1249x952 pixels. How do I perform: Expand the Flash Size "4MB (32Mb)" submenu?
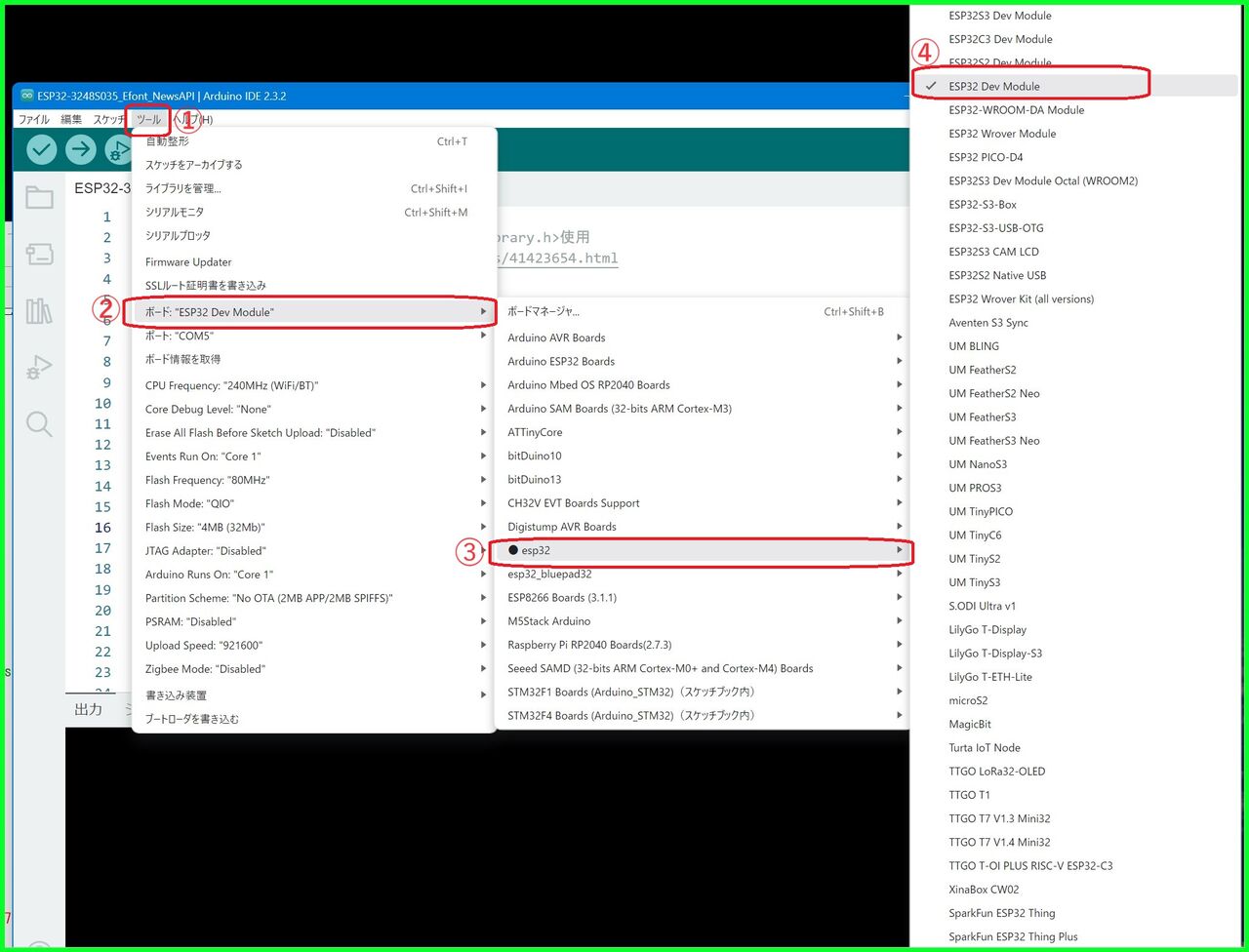tap(314, 527)
